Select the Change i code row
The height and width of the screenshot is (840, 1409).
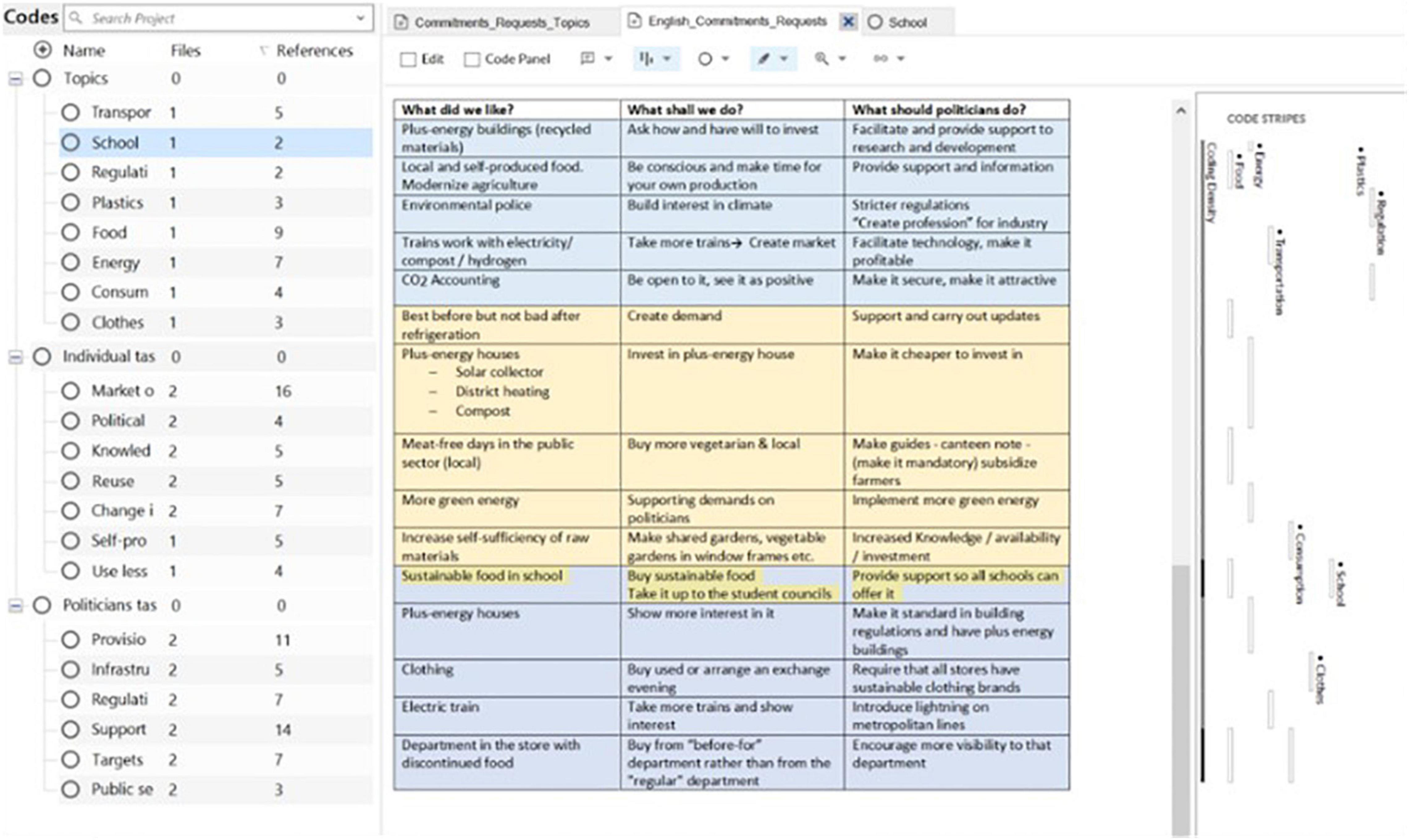[x=216, y=511]
